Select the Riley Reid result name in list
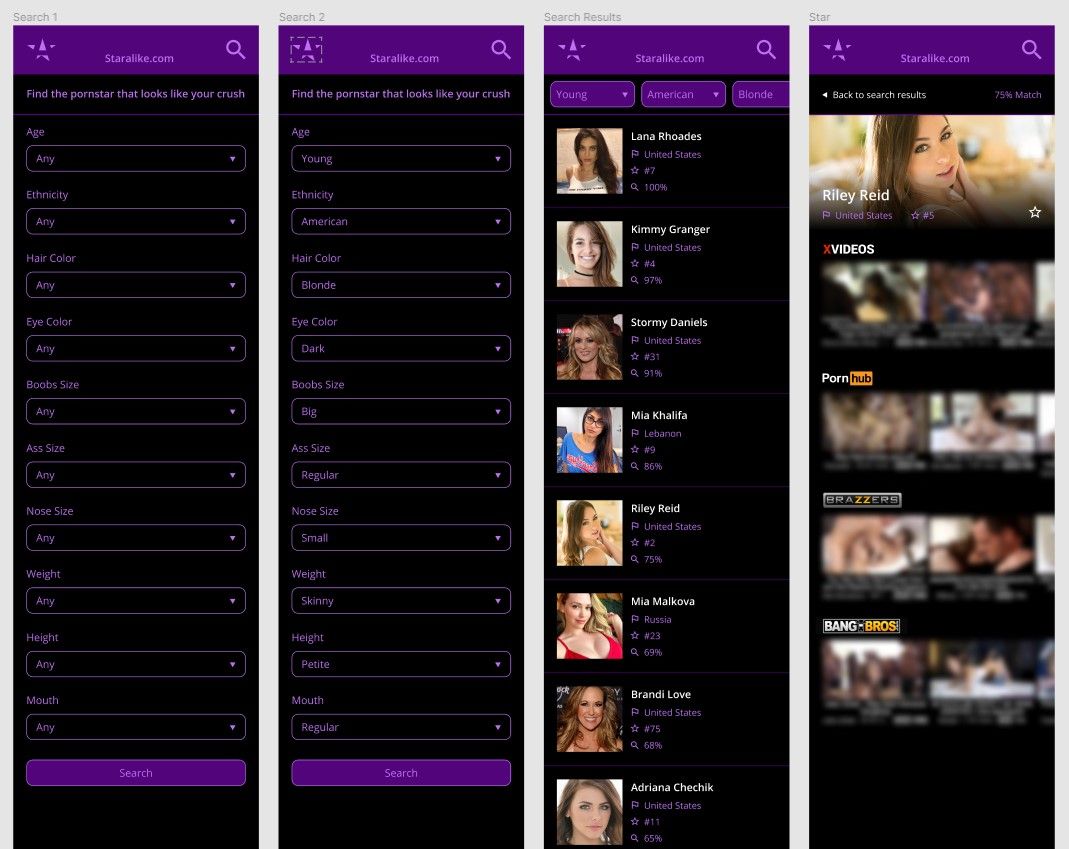This screenshot has width=1069, height=849. (x=655, y=509)
